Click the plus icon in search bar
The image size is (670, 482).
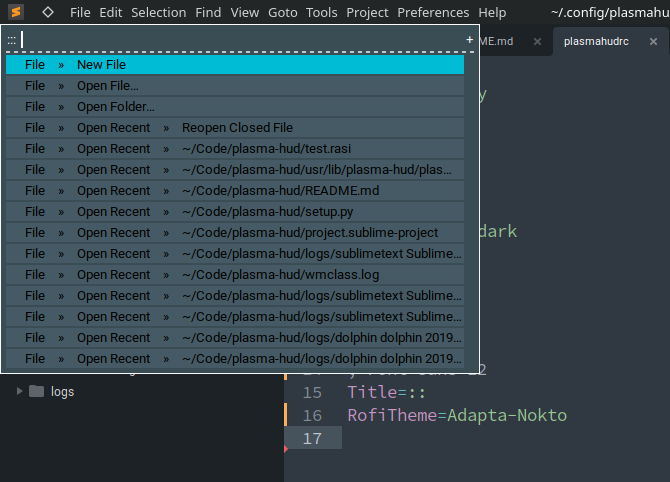469,40
